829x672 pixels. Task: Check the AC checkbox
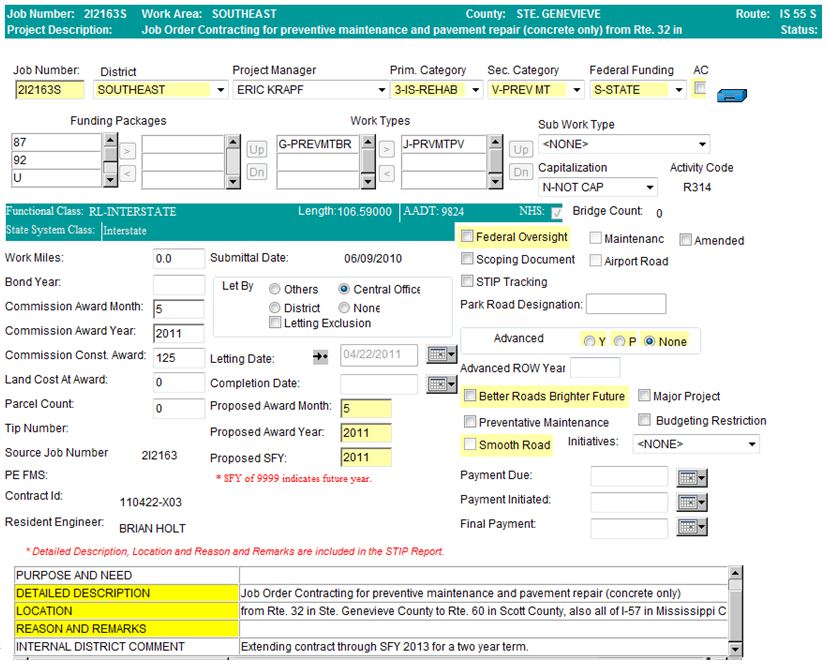(699, 88)
